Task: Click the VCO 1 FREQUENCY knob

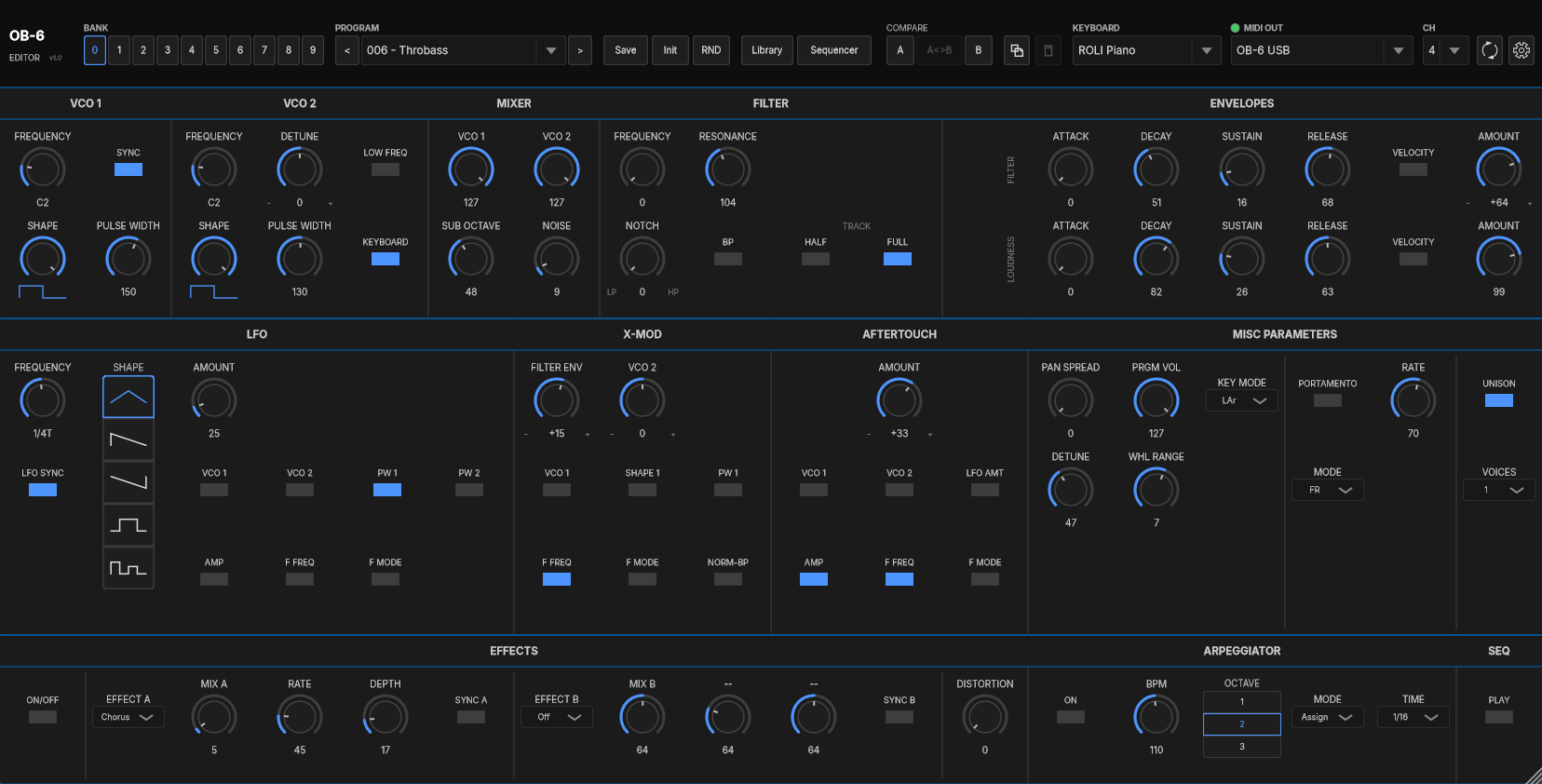Action: pyautogui.click(x=43, y=169)
